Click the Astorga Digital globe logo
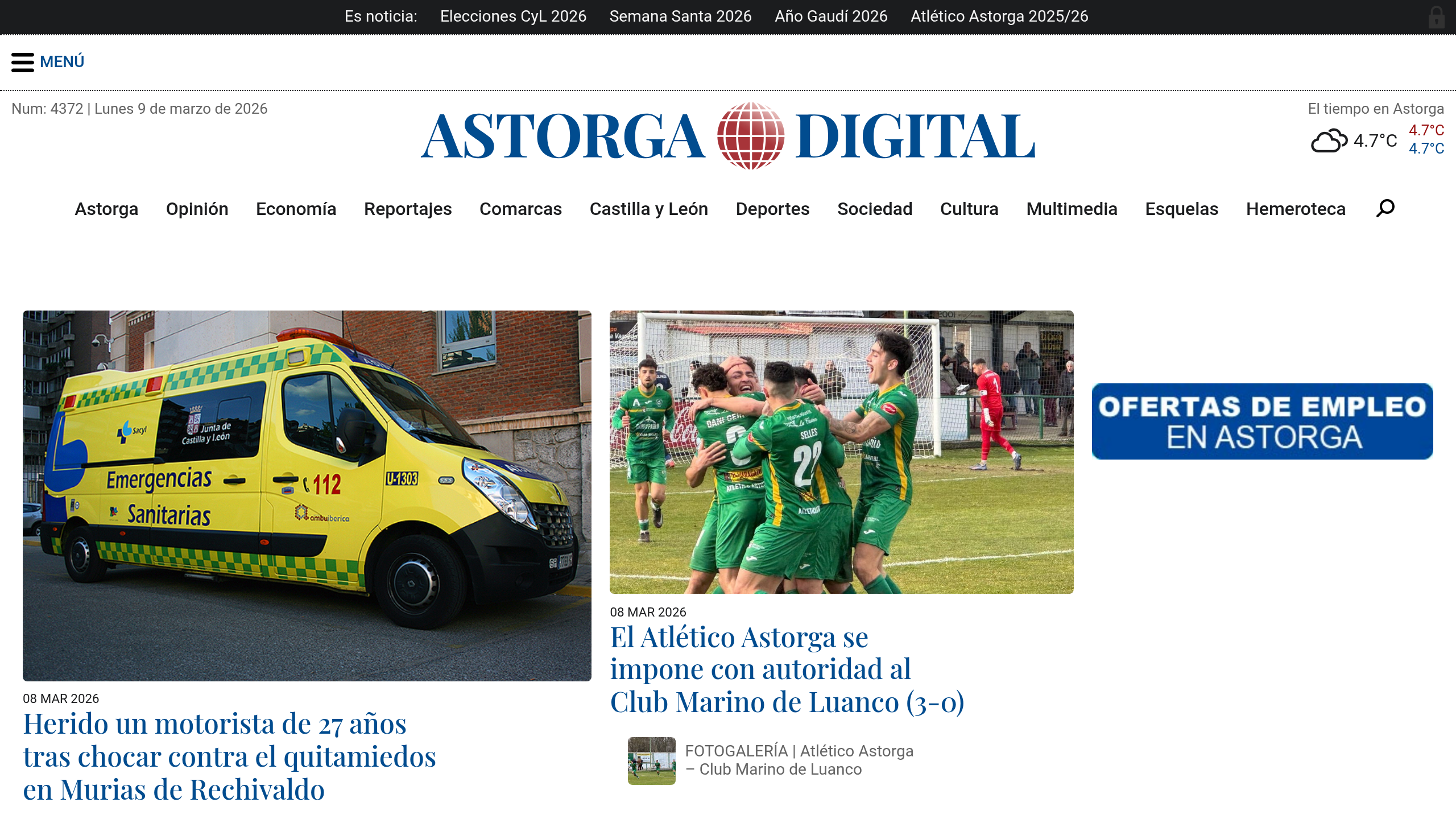The image size is (1456, 819). coord(750,138)
